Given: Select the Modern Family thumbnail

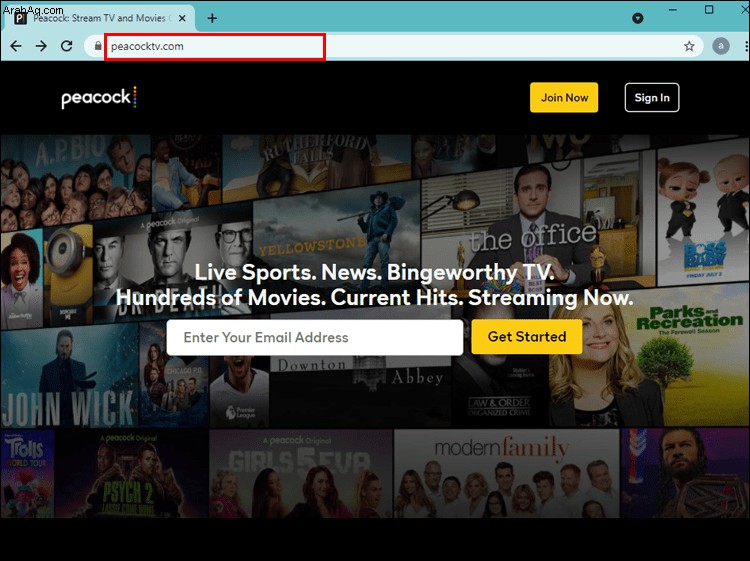Looking at the screenshot, I should click(506, 473).
